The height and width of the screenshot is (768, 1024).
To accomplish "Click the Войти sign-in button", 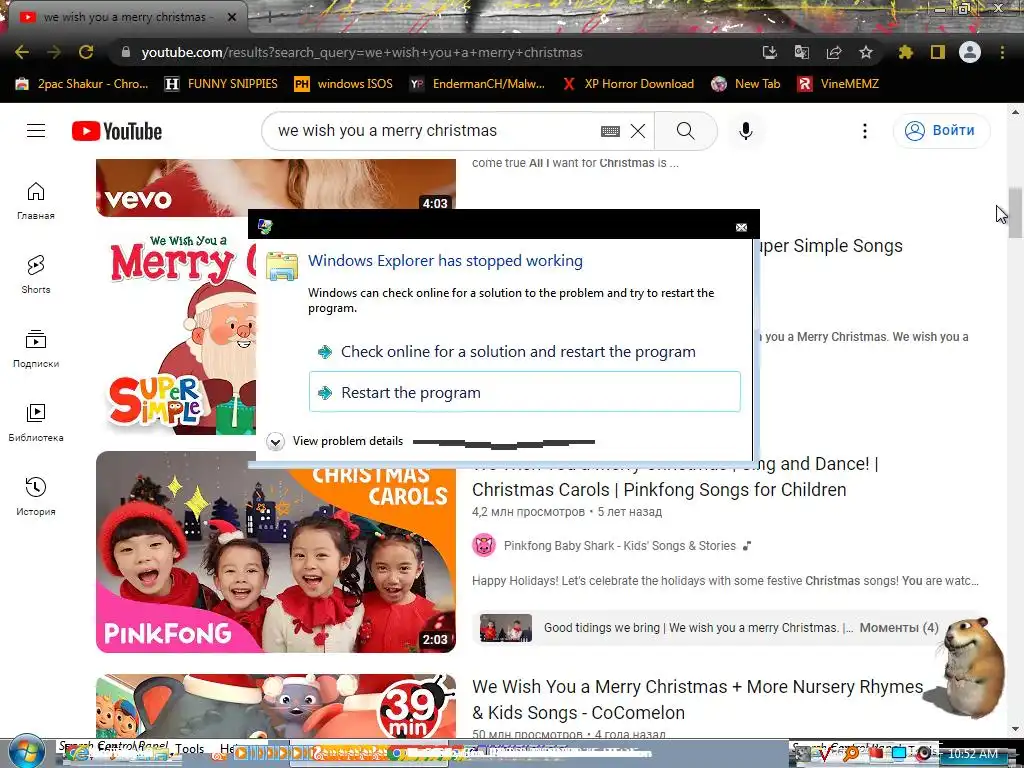I will pos(941,131).
